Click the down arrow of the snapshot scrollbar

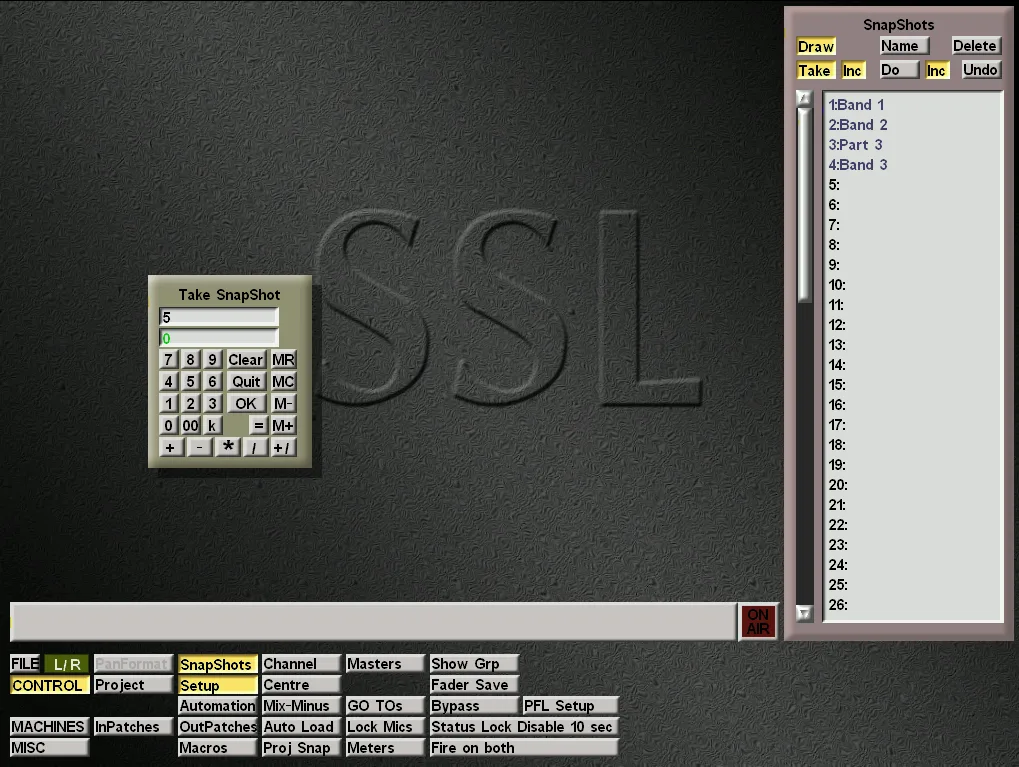805,614
